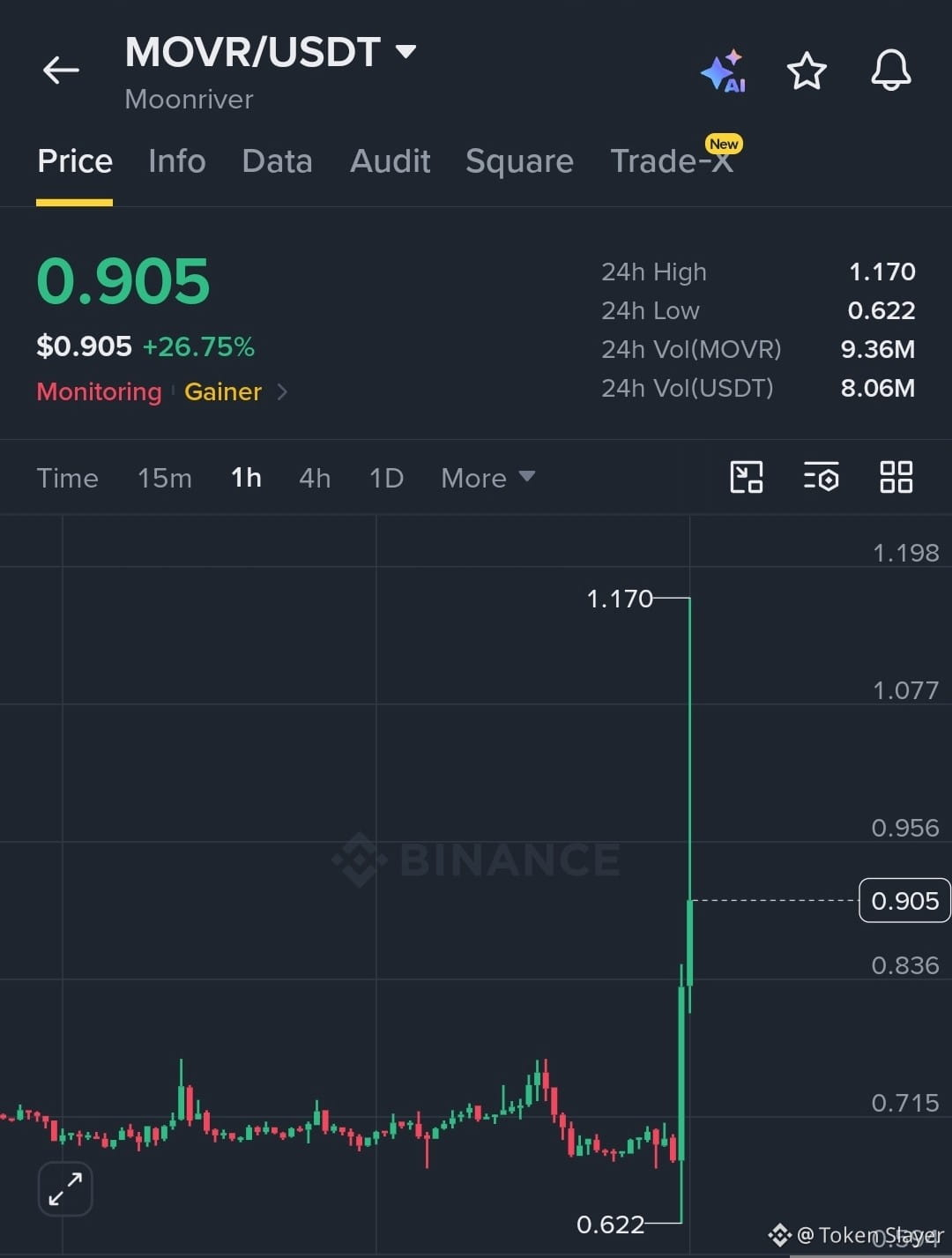The width and height of the screenshot is (952, 1258).
Task: Open the More intervals dropdown
Action: pos(487,478)
